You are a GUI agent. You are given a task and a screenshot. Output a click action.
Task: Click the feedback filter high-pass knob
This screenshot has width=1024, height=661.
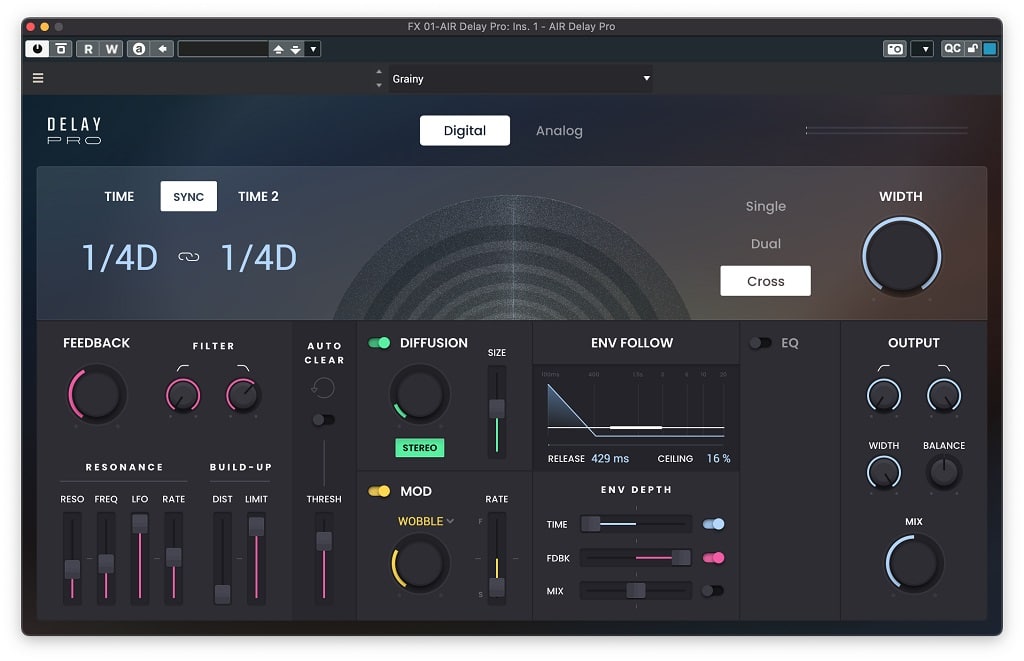(x=183, y=395)
